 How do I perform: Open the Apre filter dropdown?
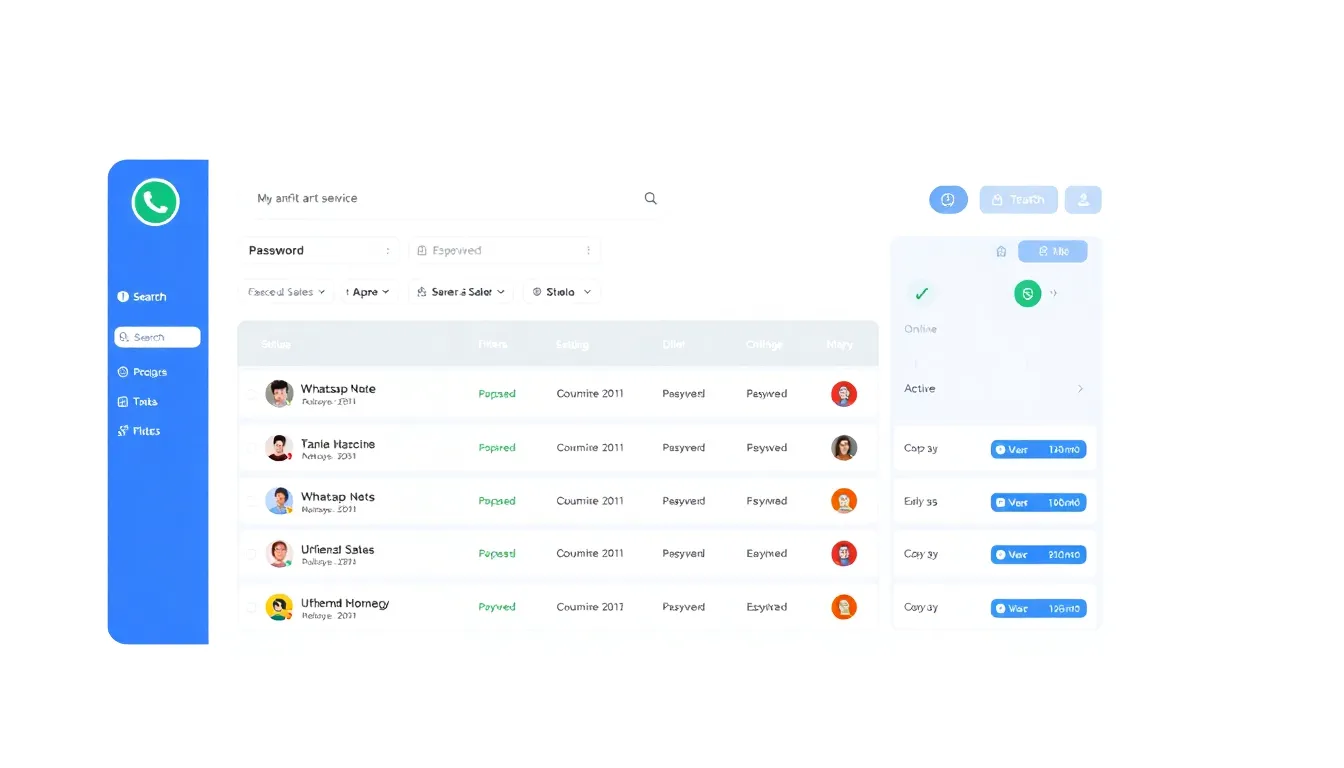(368, 292)
